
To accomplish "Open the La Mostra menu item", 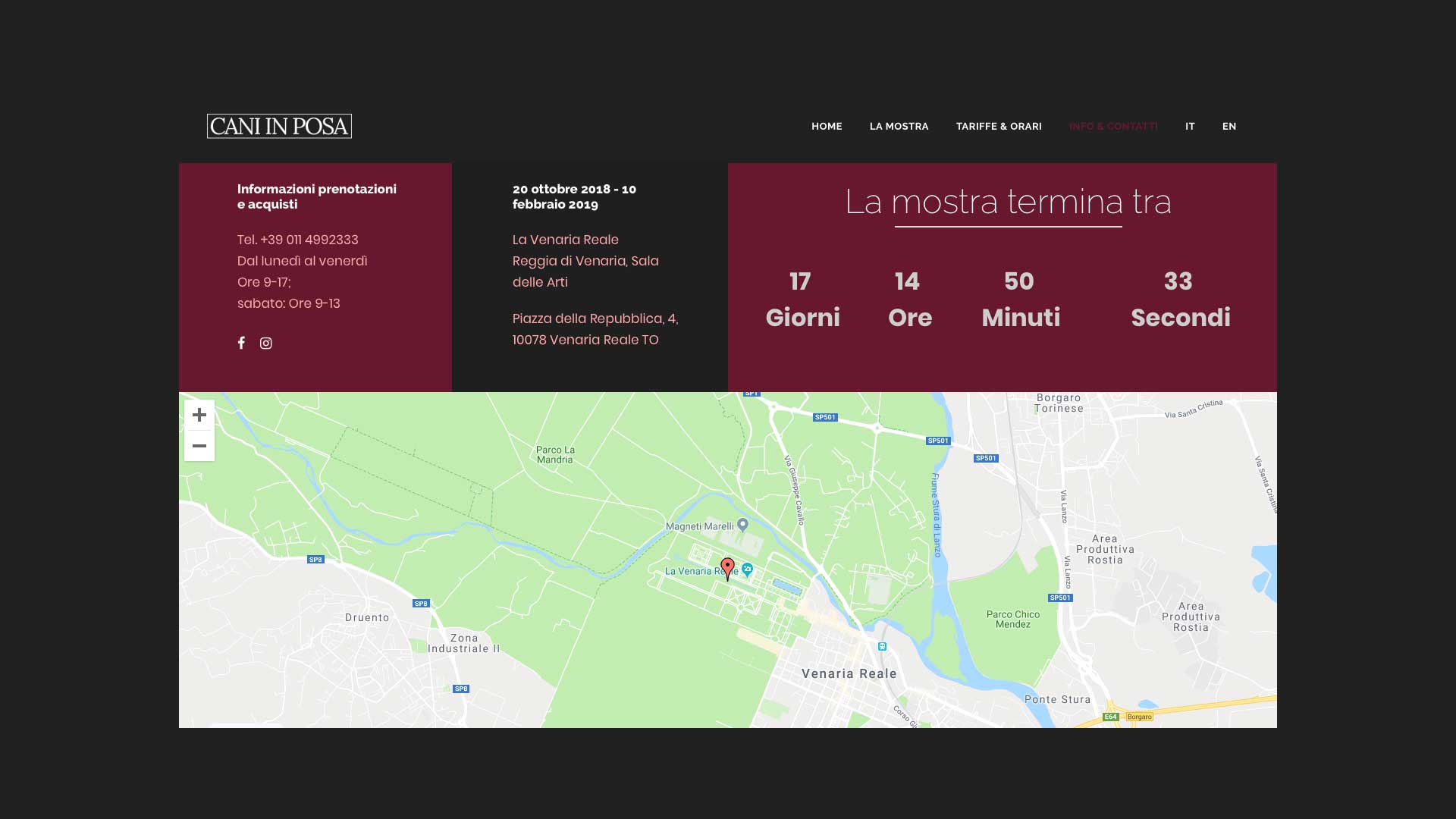I will pyautogui.click(x=899, y=127).
